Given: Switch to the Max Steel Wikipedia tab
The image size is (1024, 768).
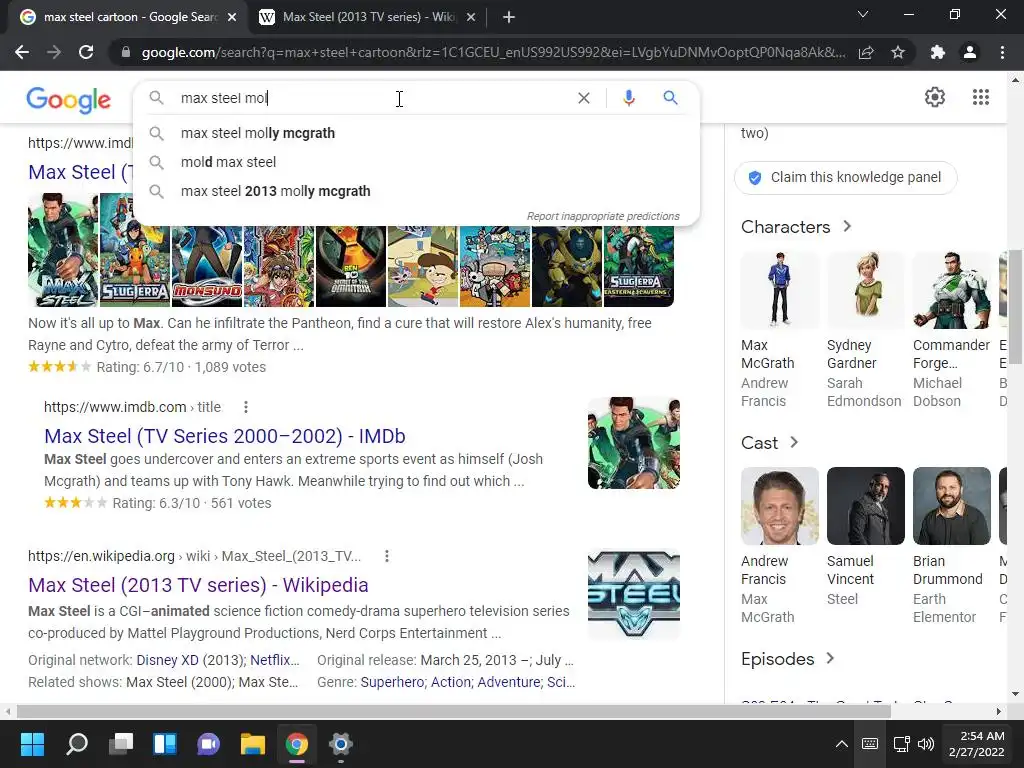Looking at the screenshot, I should pos(368,17).
